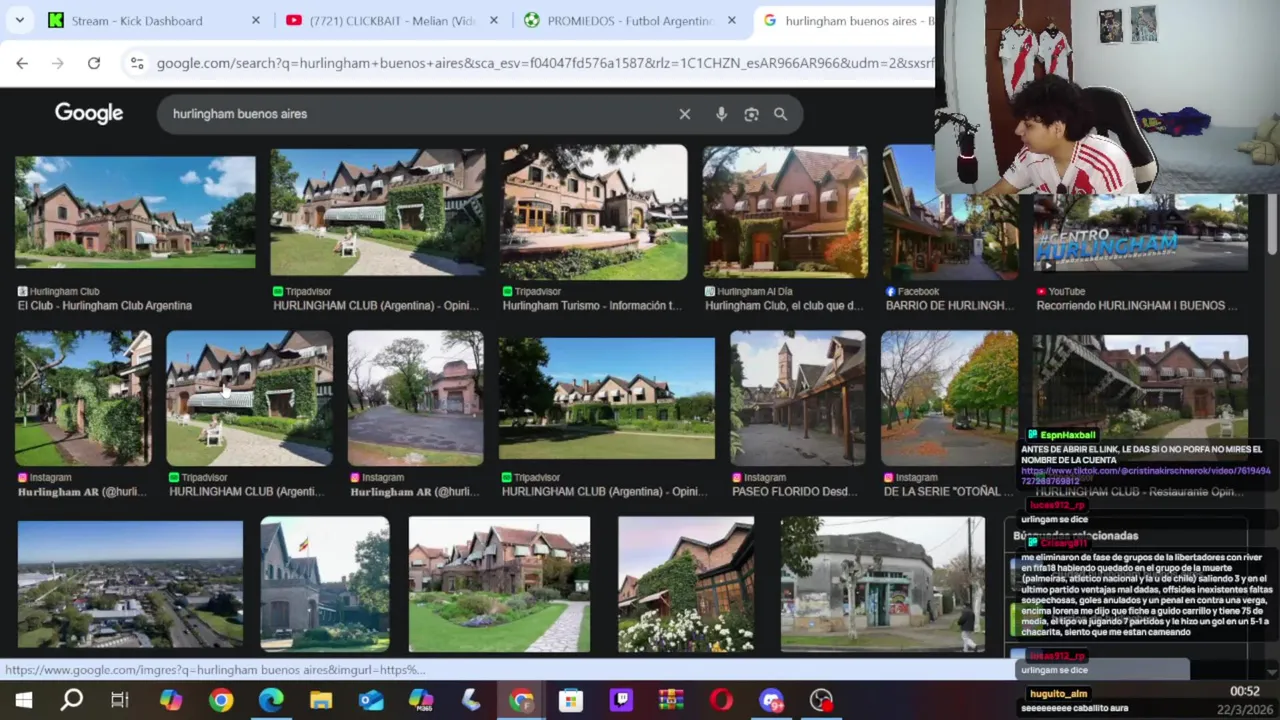Select the hurlingham buenos aires Google tab
Image resolution: width=1280 pixels, height=720 pixels.
848,20
